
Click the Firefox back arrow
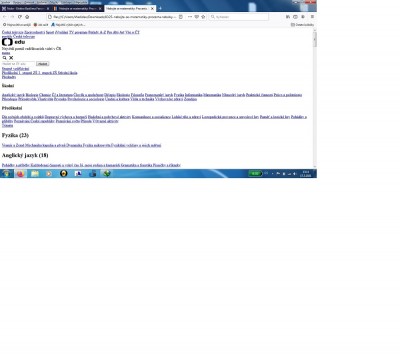click(4, 17)
